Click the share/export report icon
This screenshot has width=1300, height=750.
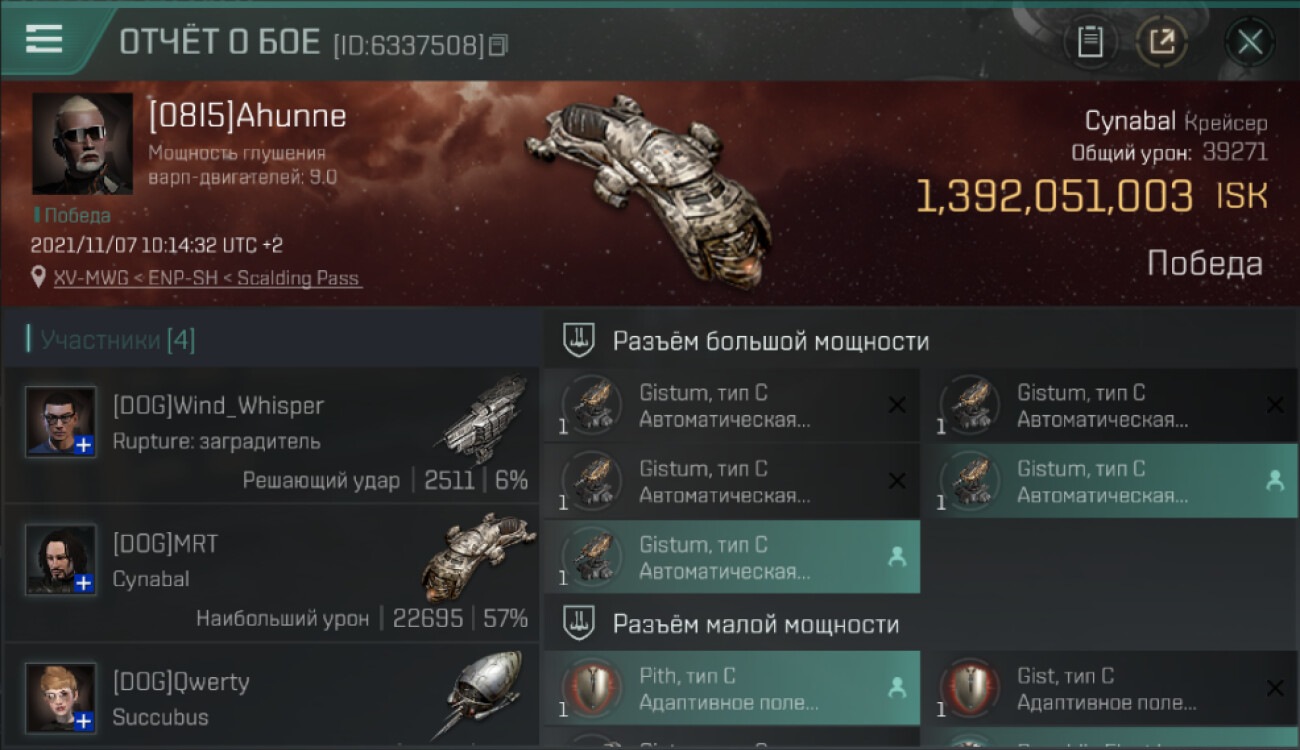(x=1161, y=42)
